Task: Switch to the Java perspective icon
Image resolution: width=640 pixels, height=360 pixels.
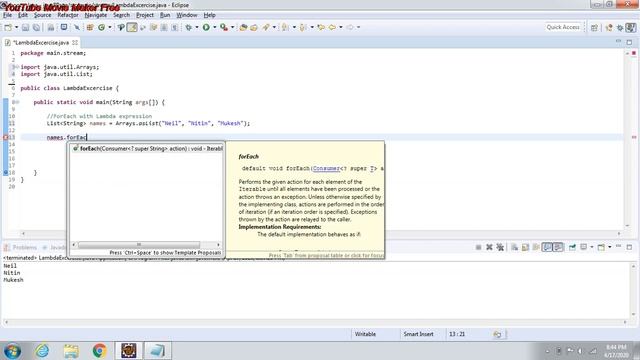Action: [631, 27]
